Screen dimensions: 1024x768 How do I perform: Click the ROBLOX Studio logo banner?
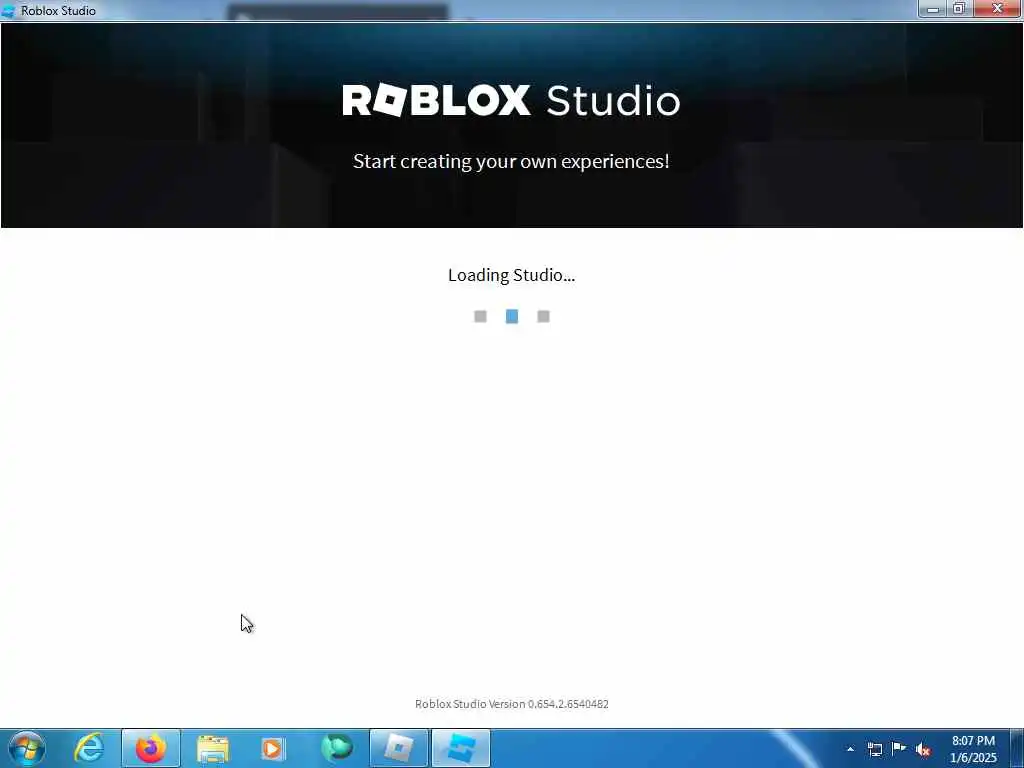coord(511,101)
